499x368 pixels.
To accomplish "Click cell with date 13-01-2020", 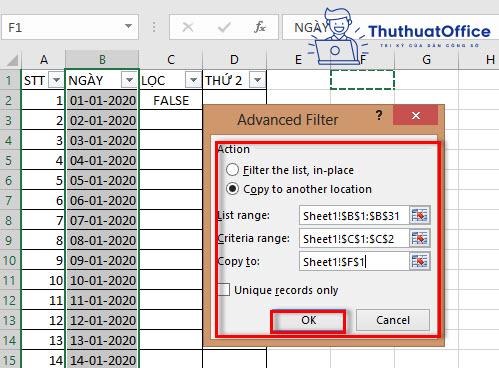I will [102, 340].
